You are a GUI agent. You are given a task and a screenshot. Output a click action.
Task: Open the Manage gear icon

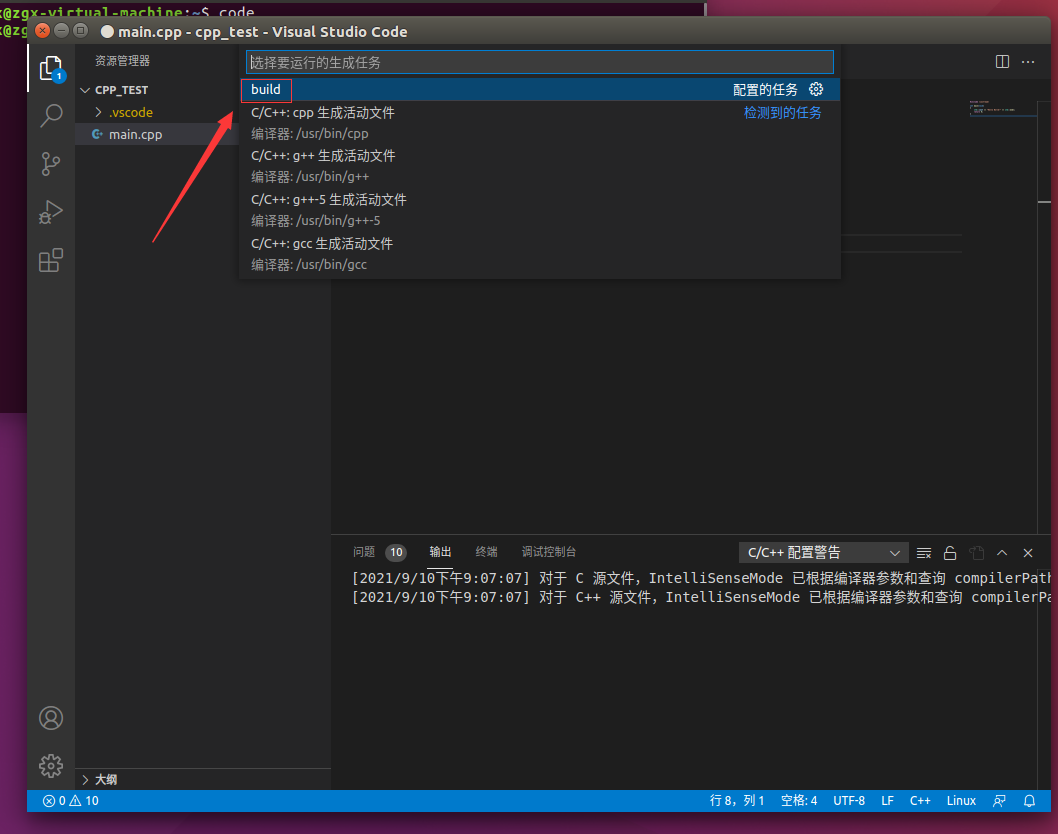(x=51, y=766)
